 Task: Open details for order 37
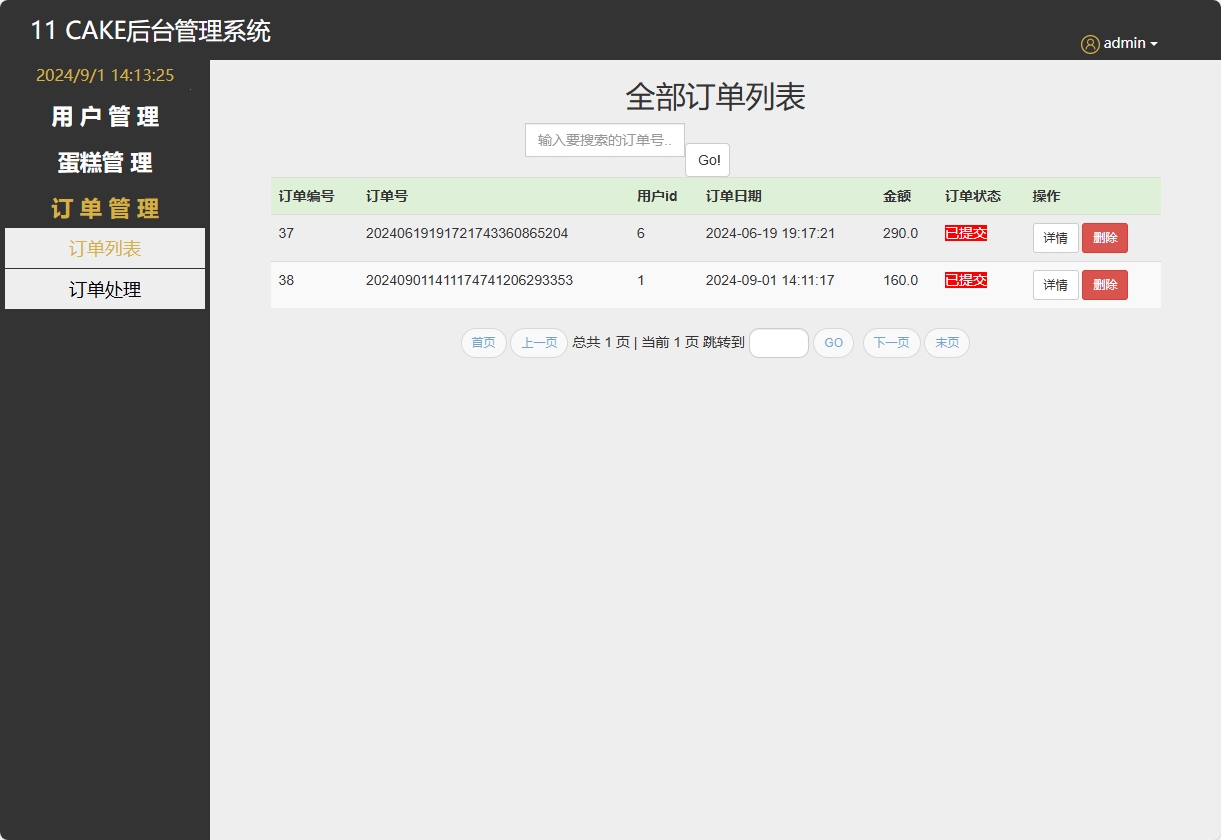coord(1055,238)
